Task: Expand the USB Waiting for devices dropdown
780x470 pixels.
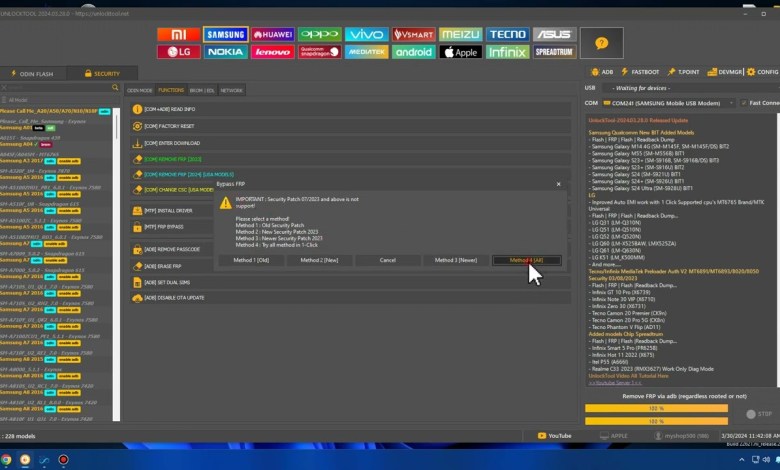Action: (690, 88)
